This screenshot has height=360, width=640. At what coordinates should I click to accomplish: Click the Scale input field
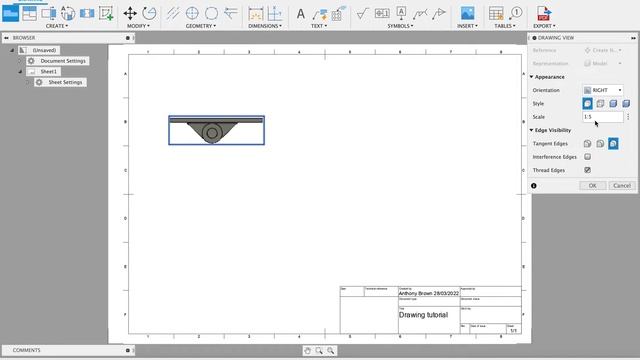click(x=603, y=117)
